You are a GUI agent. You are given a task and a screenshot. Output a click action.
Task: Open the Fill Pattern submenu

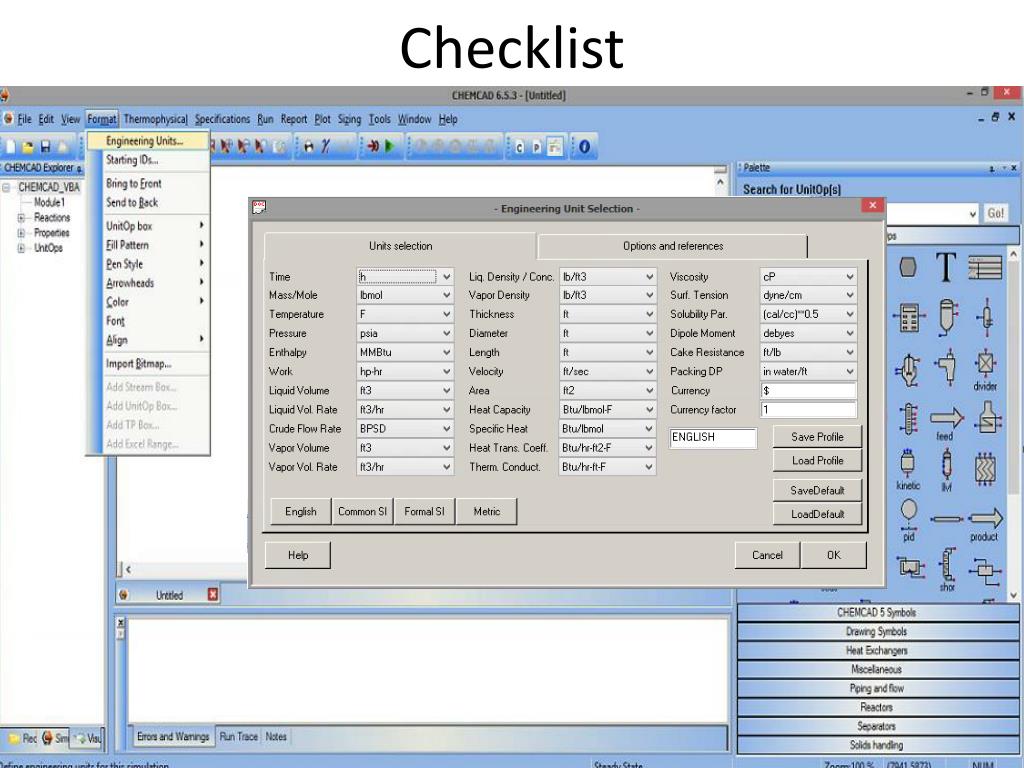[148, 245]
